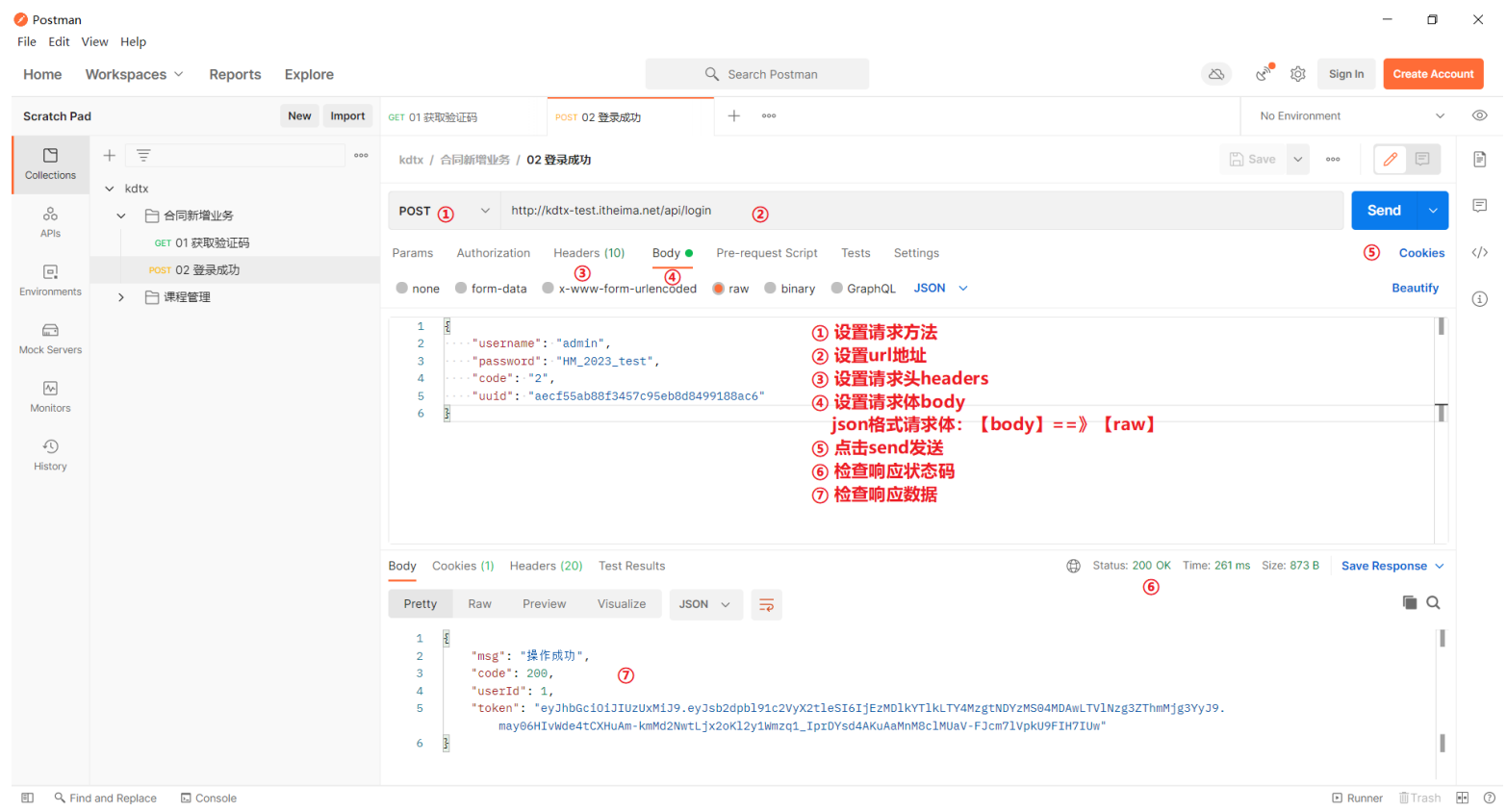This screenshot has height=812, width=1507.
Task: Click the plus icon to create a collection
Action: (x=110, y=155)
